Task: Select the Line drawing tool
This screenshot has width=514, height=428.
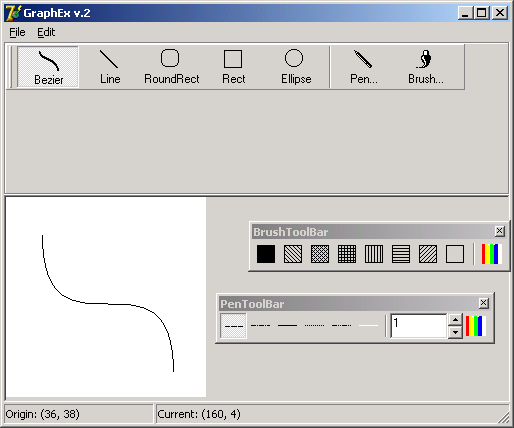Action: point(110,67)
